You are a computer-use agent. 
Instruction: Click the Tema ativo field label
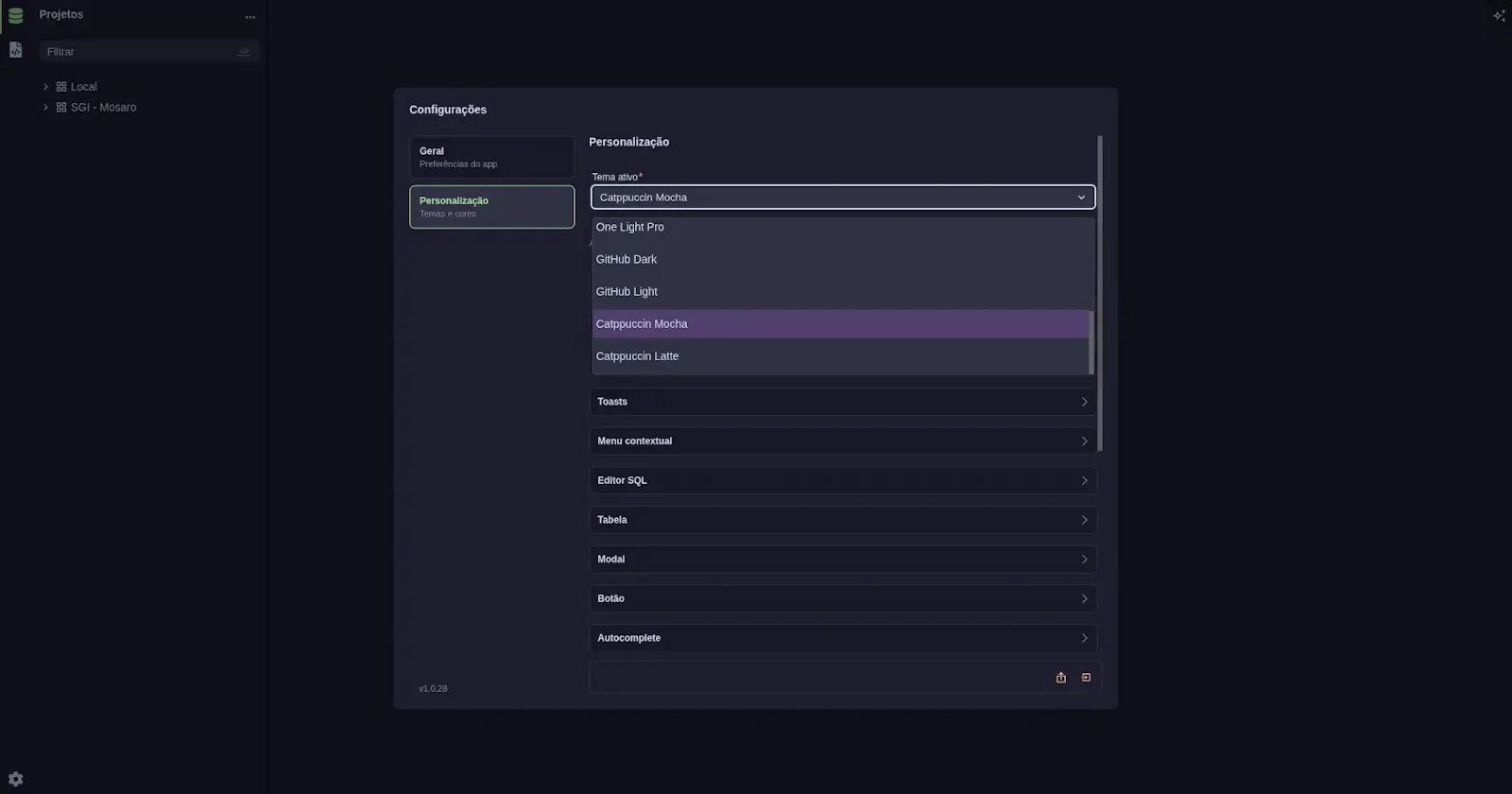[x=615, y=177]
